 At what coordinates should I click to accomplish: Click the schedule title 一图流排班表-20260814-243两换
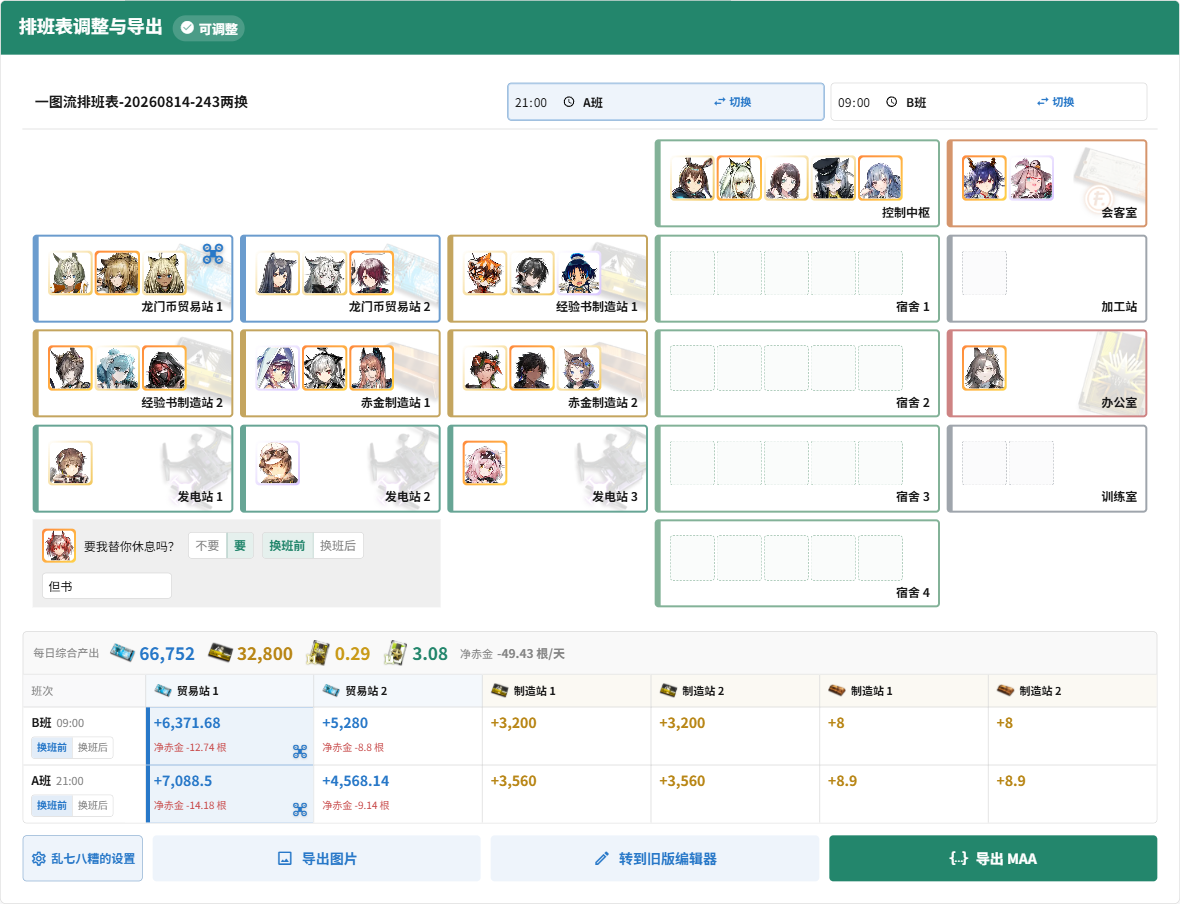[x=141, y=102]
